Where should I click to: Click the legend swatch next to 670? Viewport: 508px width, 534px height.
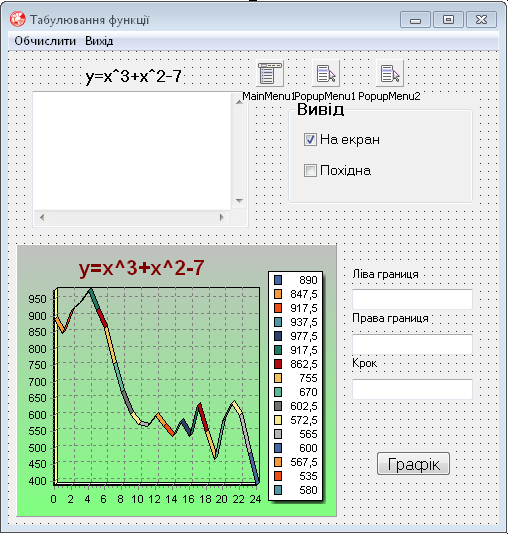point(278,392)
